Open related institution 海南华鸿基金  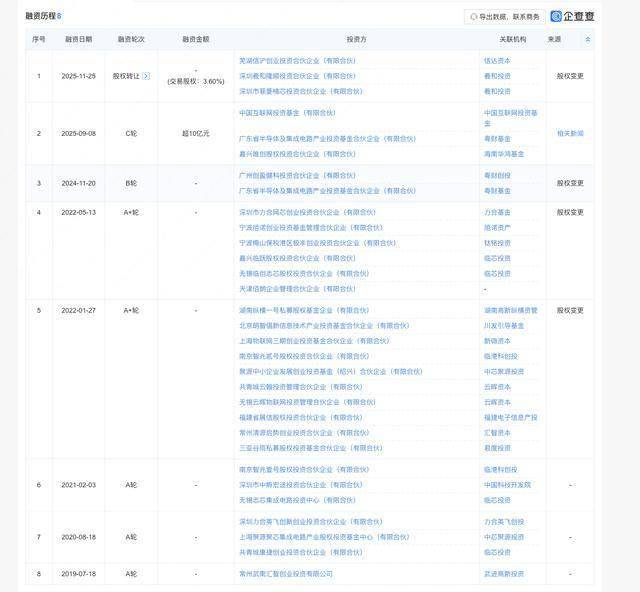[505, 154]
